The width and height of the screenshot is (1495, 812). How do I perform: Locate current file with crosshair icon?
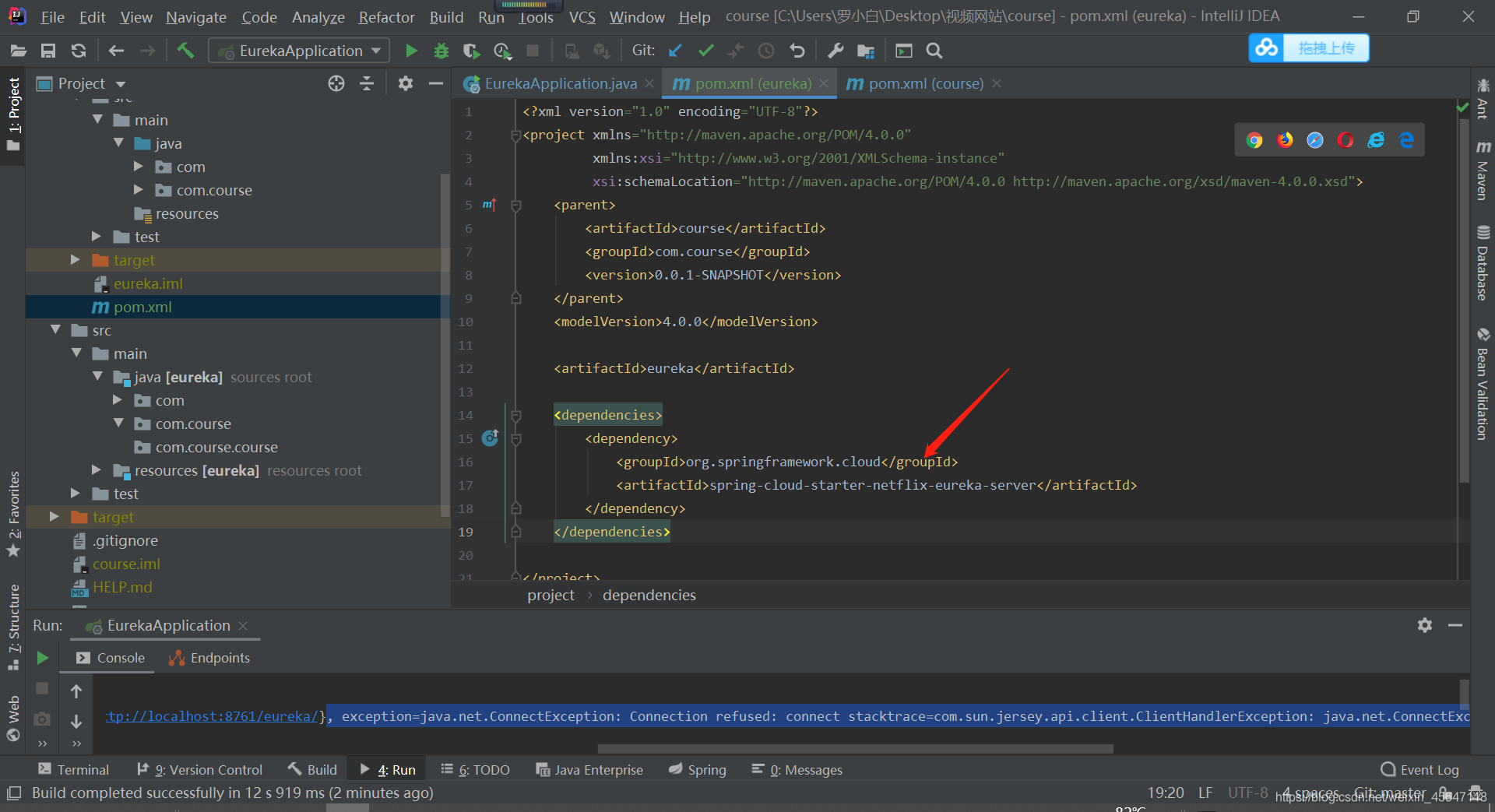click(x=336, y=83)
